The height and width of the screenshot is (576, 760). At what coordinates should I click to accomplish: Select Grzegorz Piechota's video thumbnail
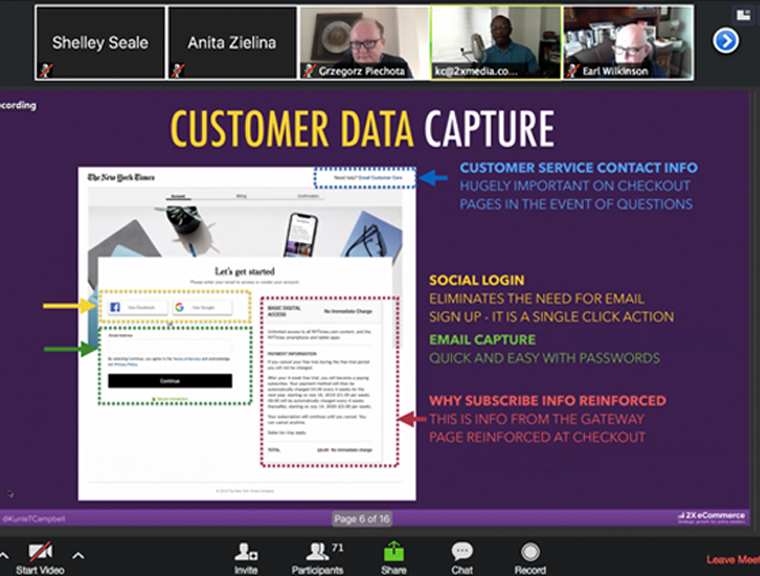[364, 43]
